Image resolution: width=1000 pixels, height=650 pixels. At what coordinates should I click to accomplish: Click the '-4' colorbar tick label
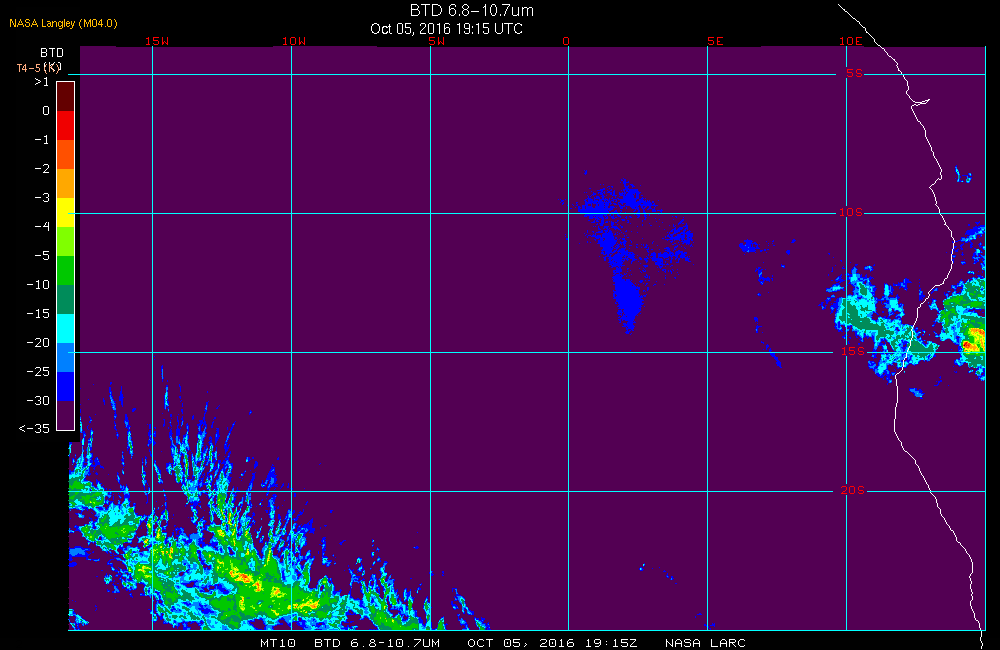(42, 226)
